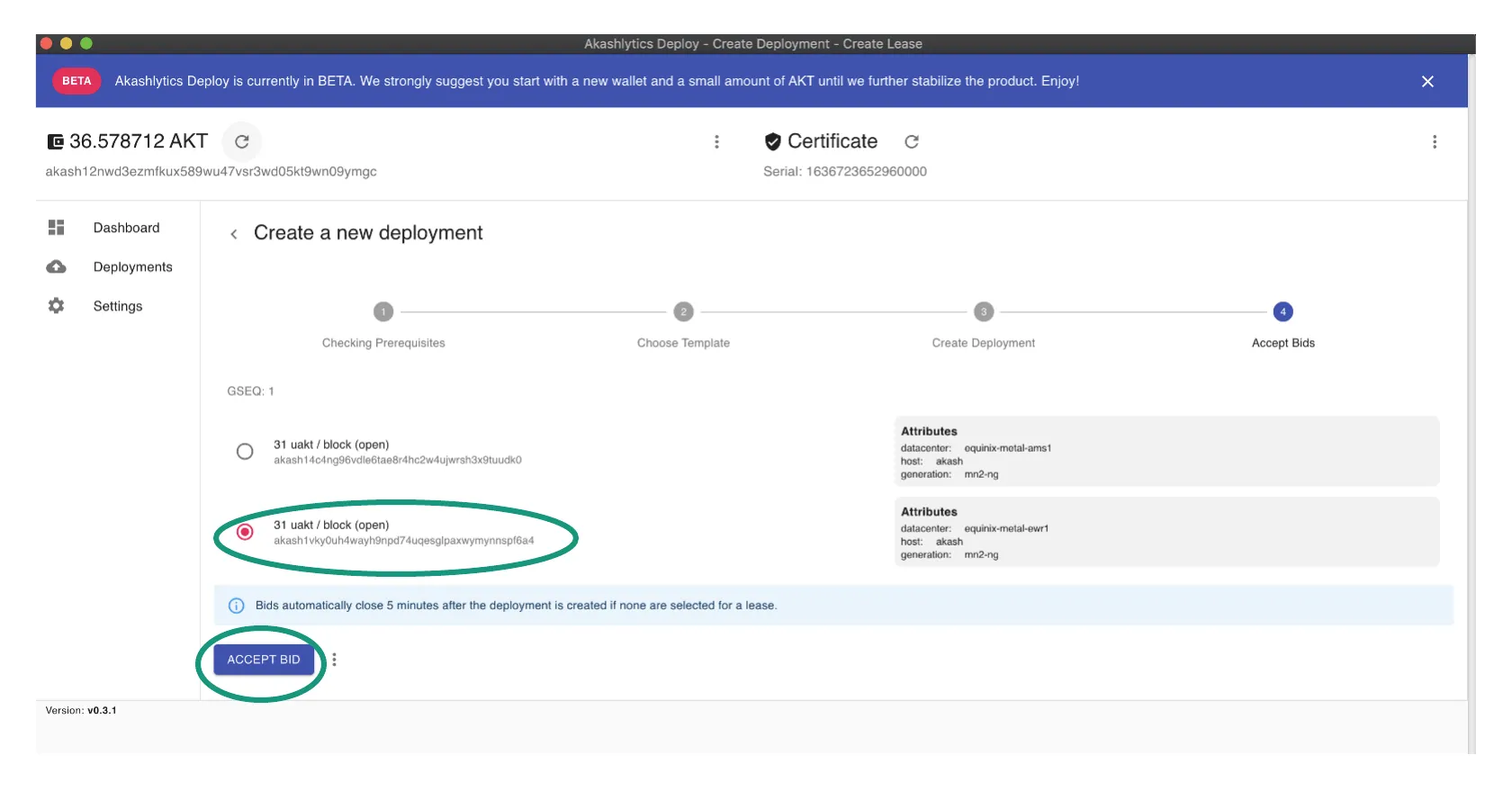Click step 2 Choose Template circle
Image resolution: width=1512 pixels, height=791 pixels.
683,311
